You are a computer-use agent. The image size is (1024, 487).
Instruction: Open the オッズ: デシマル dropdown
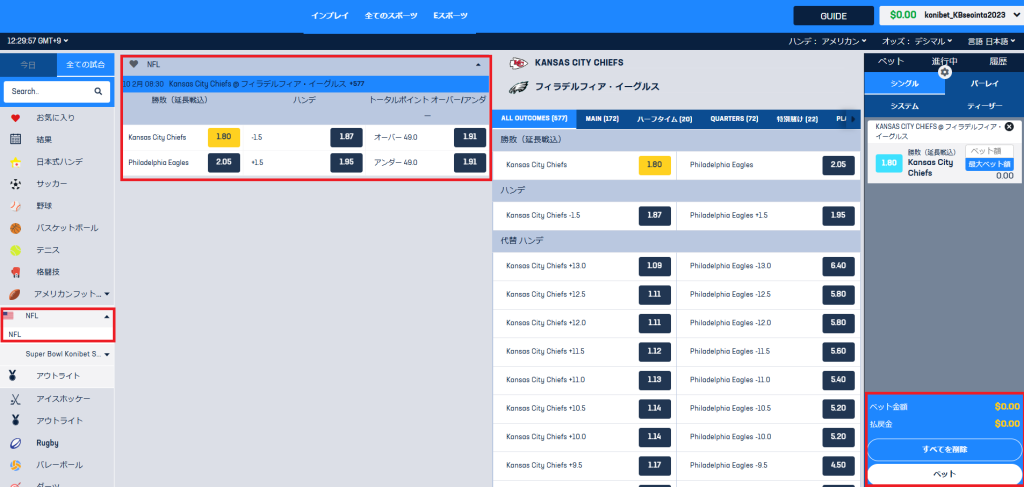coord(917,41)
